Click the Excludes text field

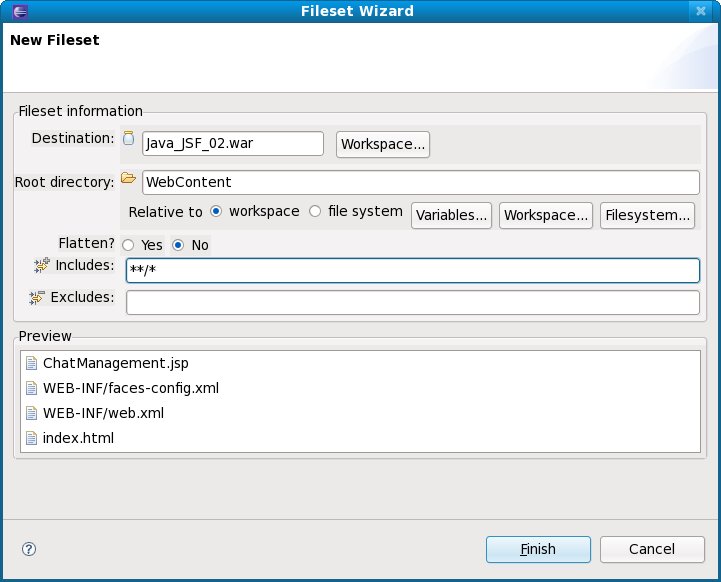[412, 302]
